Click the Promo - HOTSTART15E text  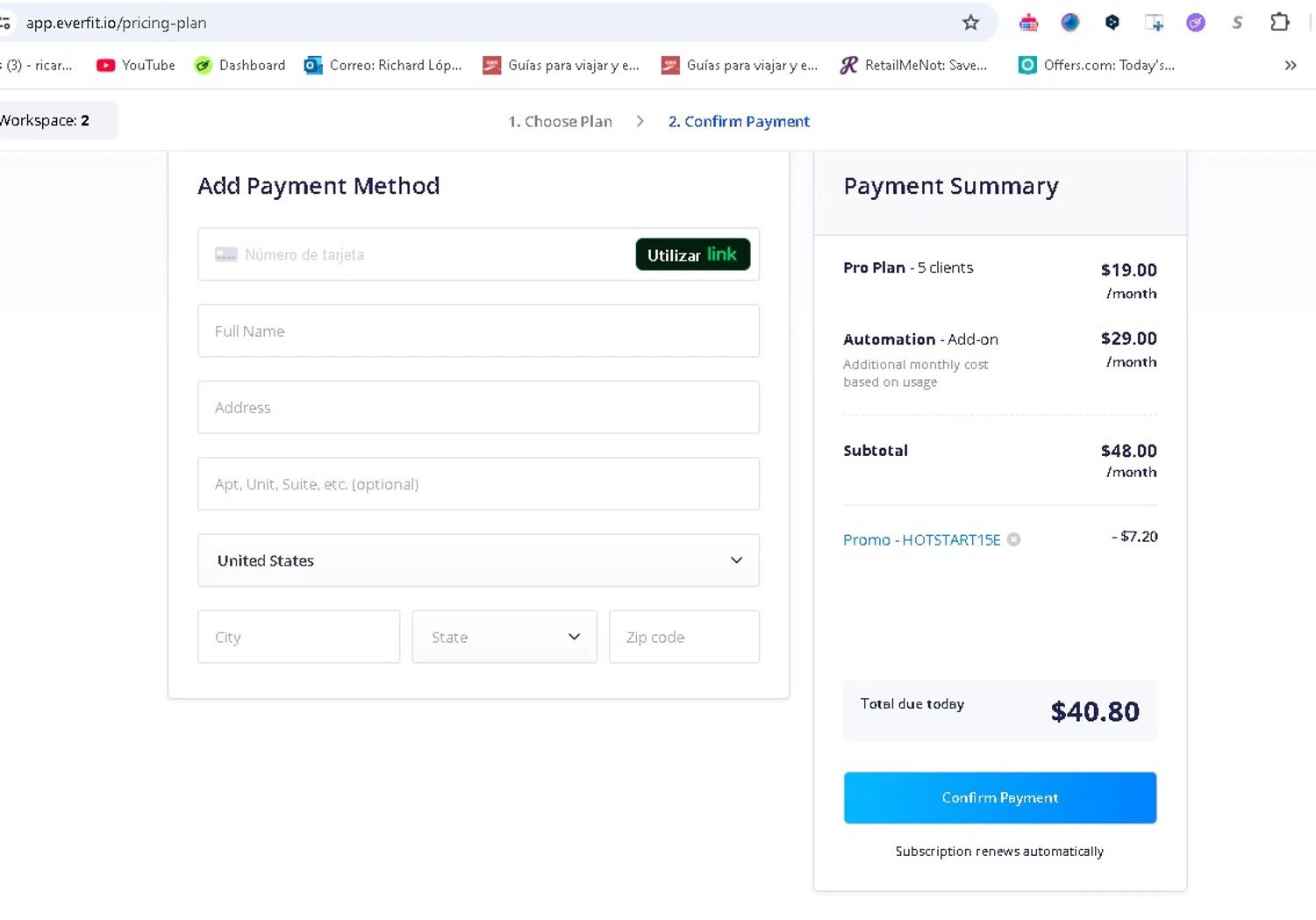[x=921, y=539]
